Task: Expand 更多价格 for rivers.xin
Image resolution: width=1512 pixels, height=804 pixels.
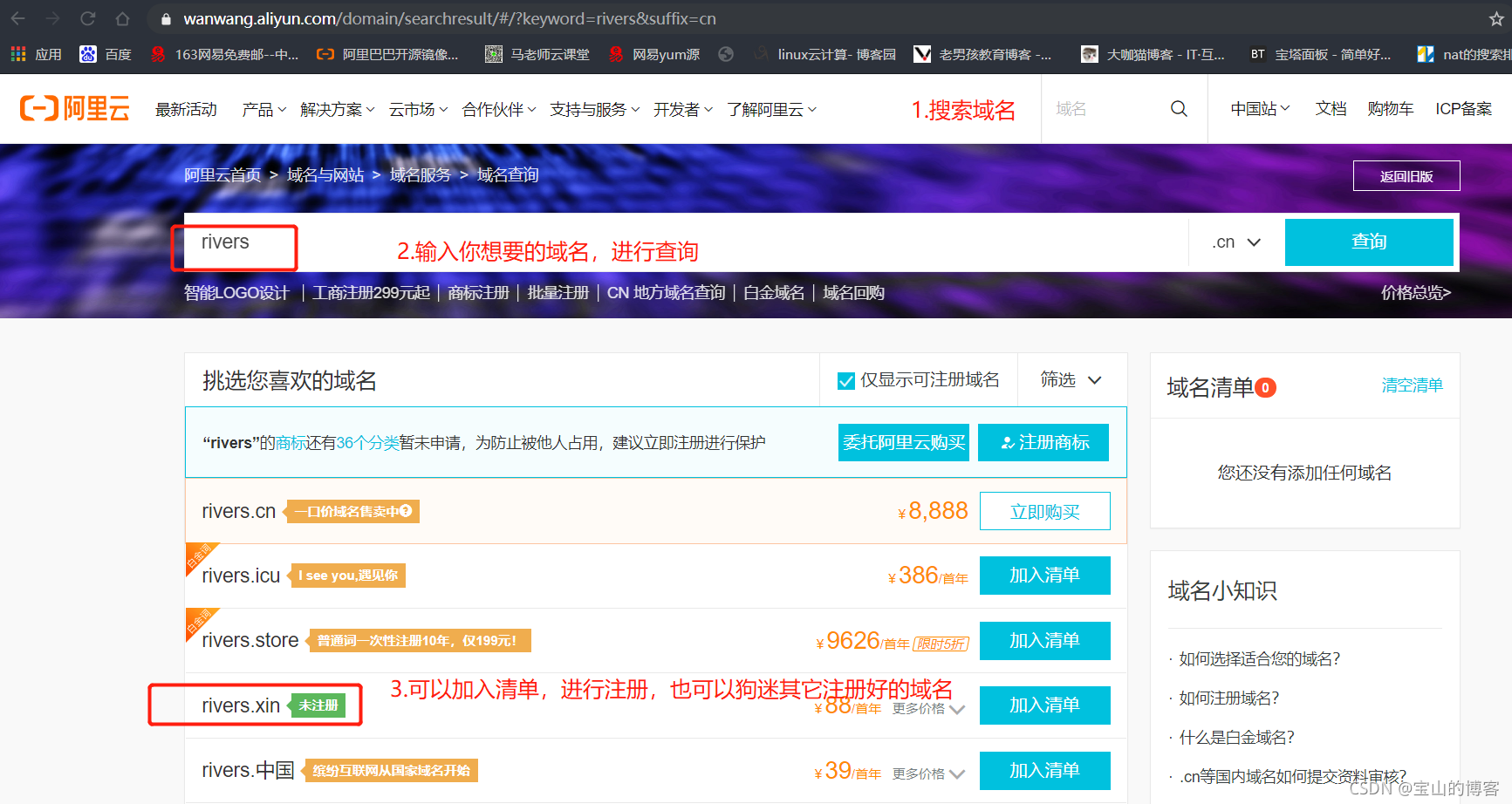Action: tap(928, 709)
